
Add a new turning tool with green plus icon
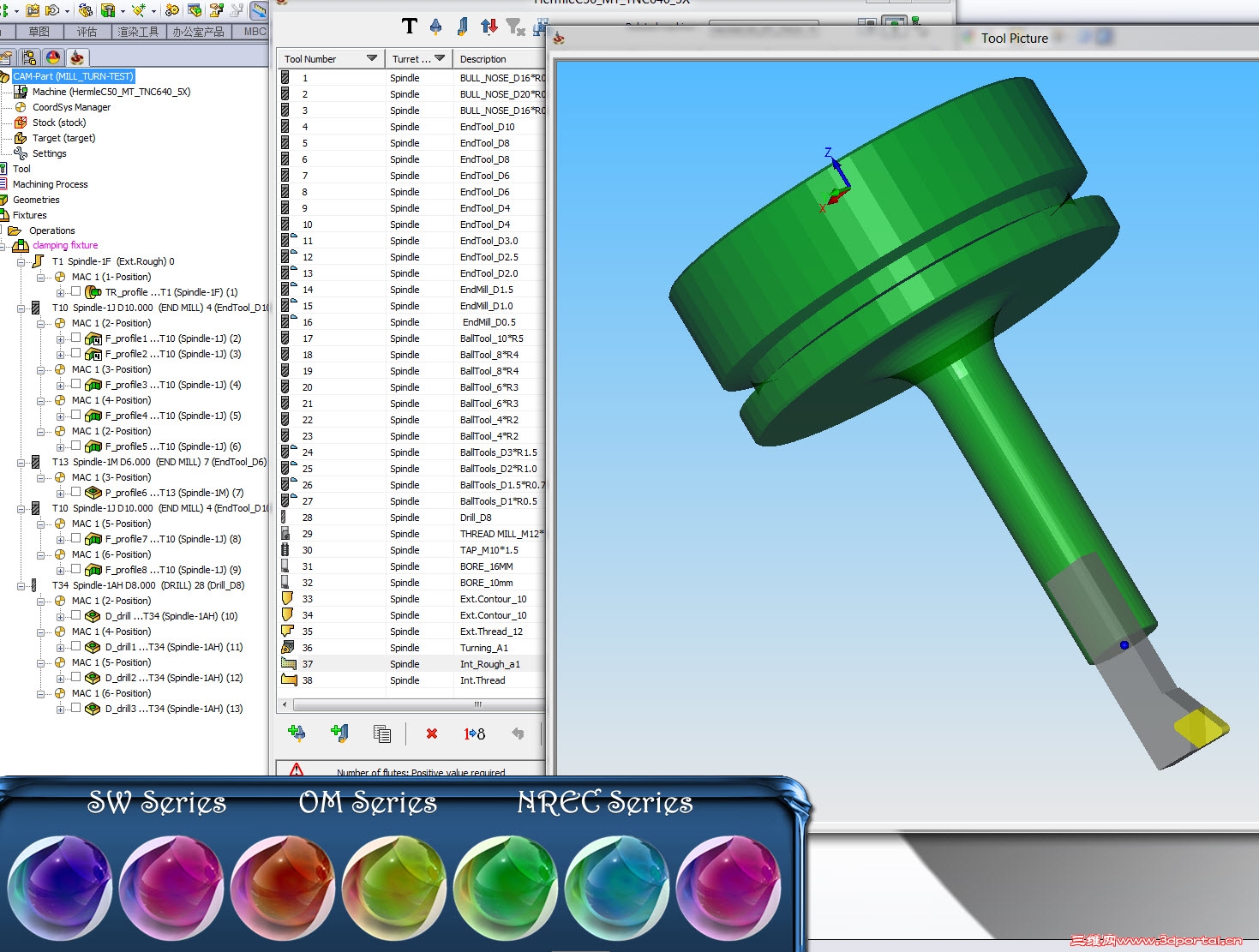[x=339, y=733]
